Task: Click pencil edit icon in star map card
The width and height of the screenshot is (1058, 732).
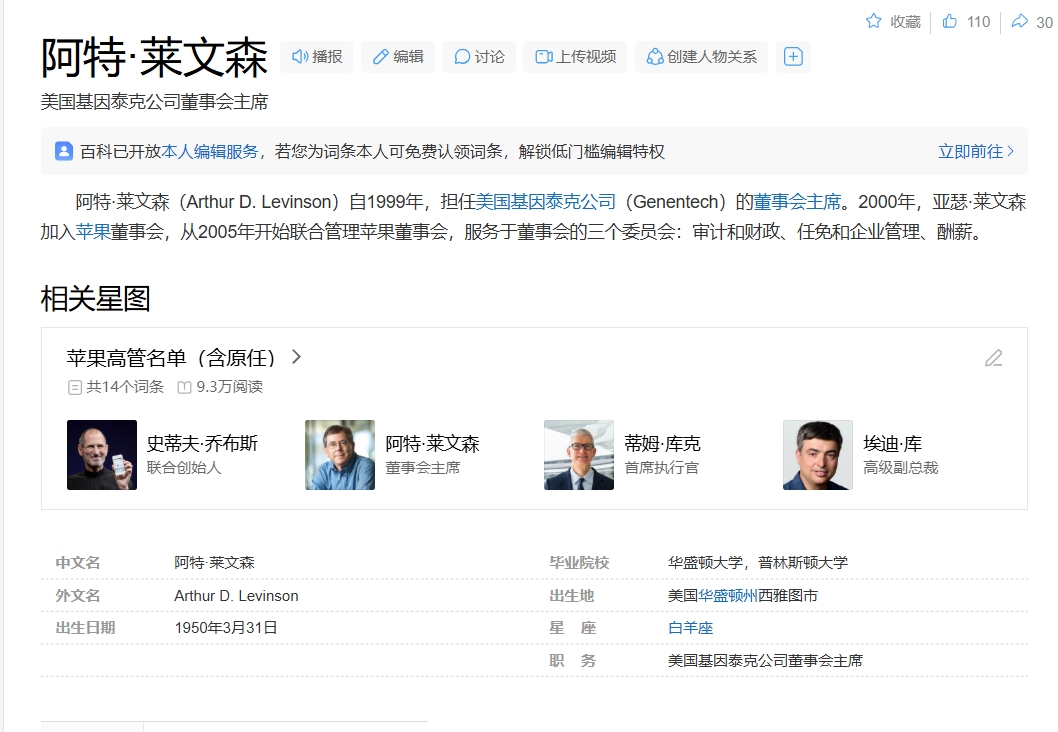Action: pyautogui.click(x=993, y=358)
